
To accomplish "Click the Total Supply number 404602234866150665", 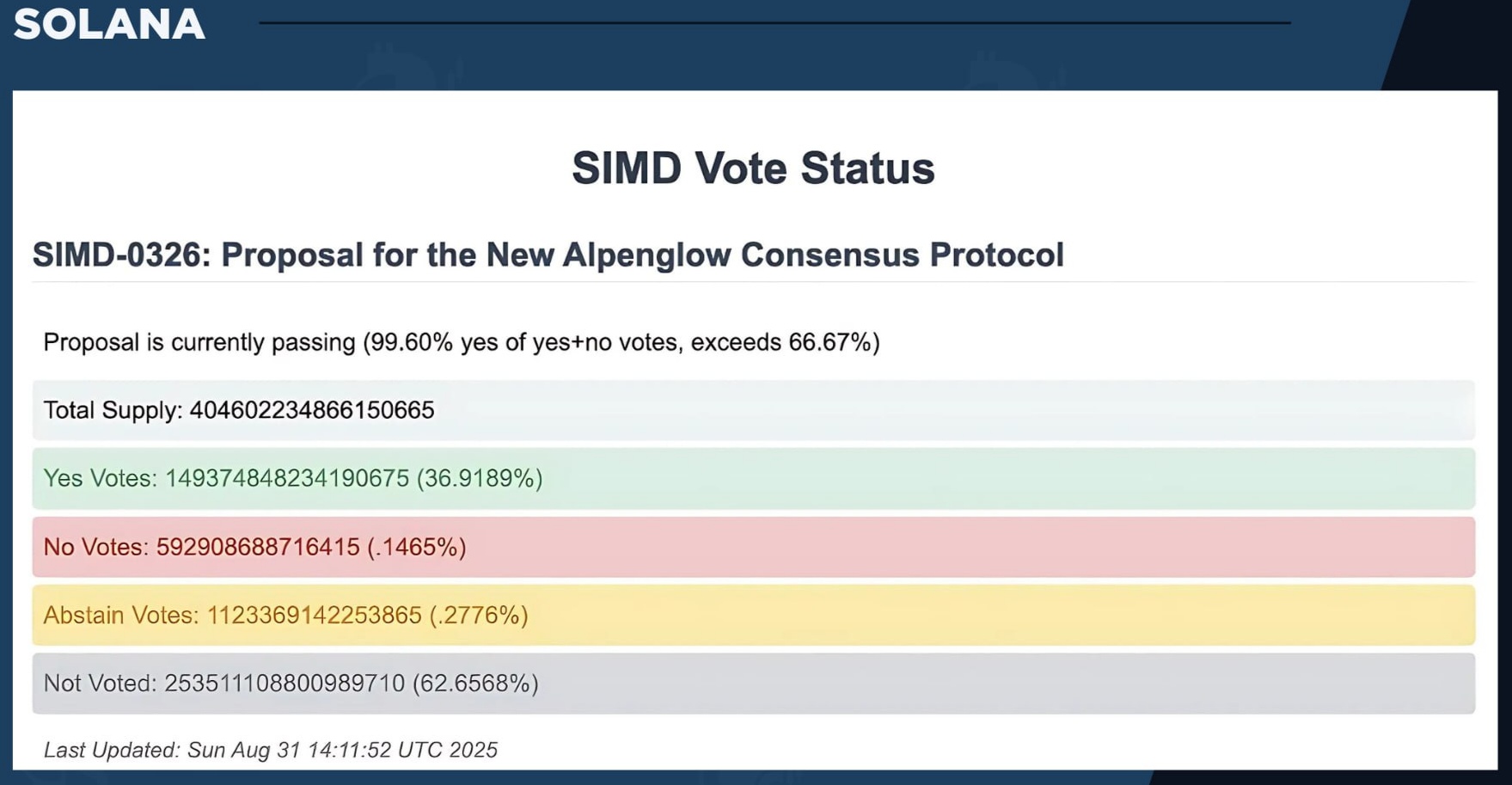I will click(312, 410).
